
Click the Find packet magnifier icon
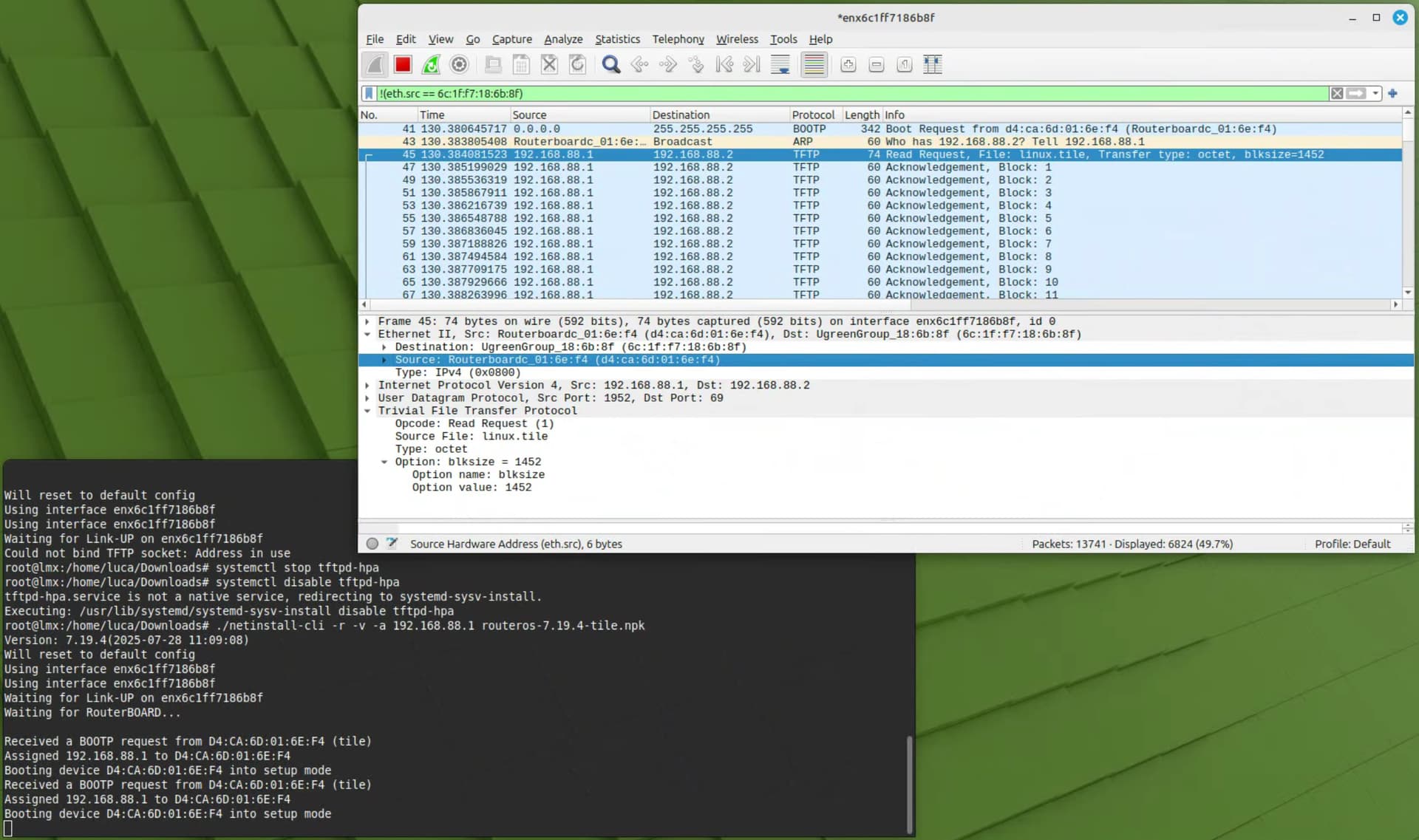[x=610, y=65]
